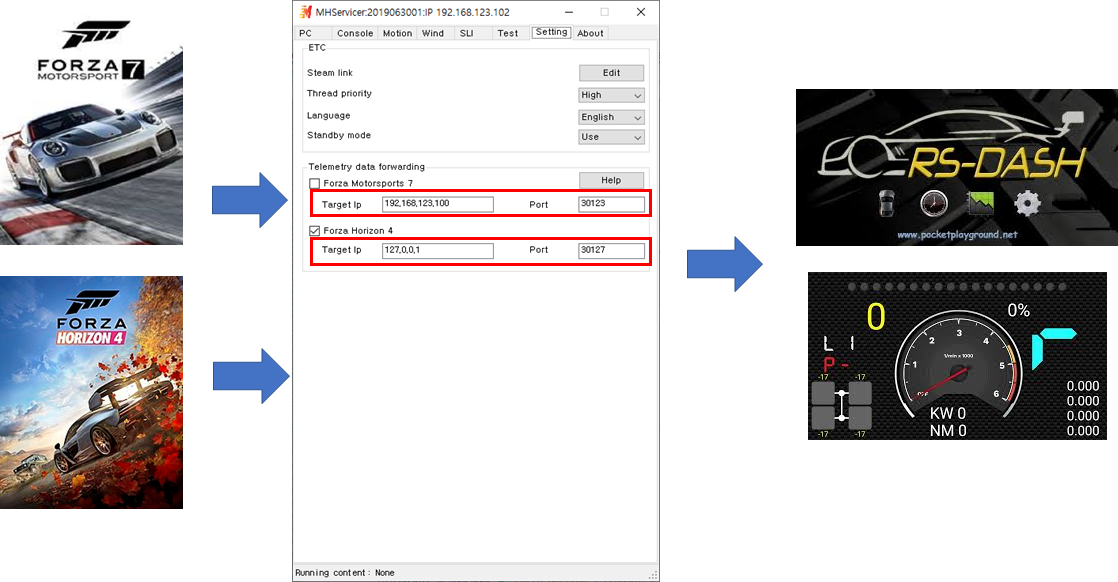1118x582 pixels.
Task: Click the Forza Horizon 4 cover image
Action: (x=91, y=392)
